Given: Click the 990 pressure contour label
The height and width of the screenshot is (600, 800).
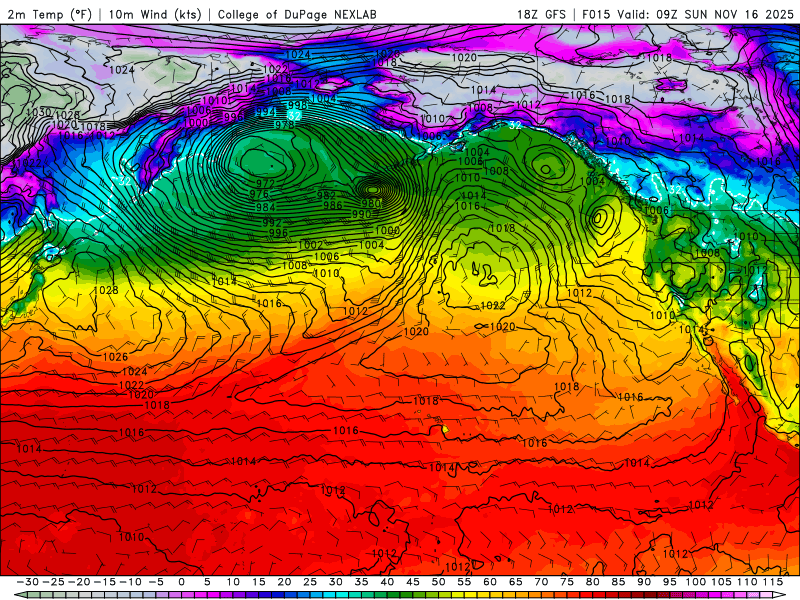Looking at the screenshot, I should [361, 214].
